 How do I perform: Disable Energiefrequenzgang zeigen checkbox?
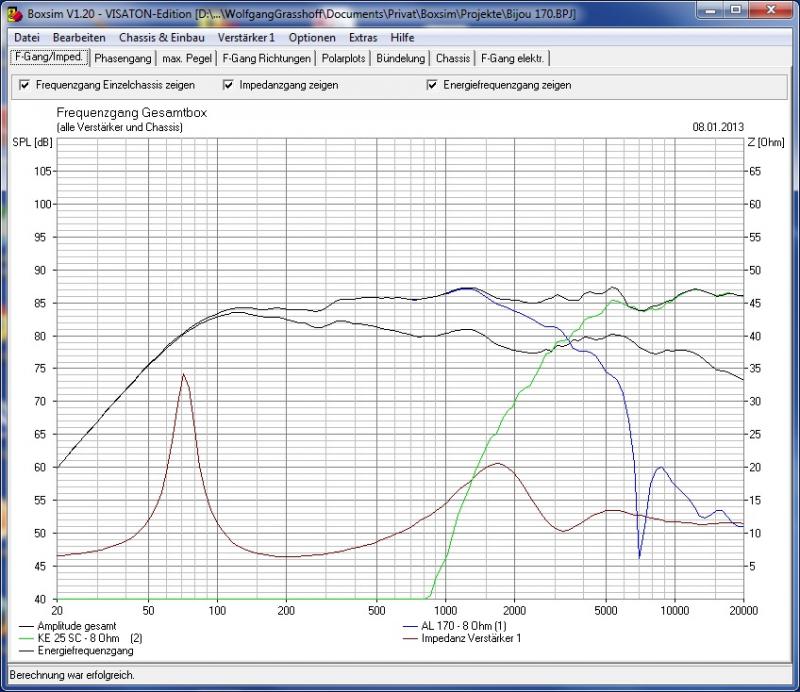432,86
